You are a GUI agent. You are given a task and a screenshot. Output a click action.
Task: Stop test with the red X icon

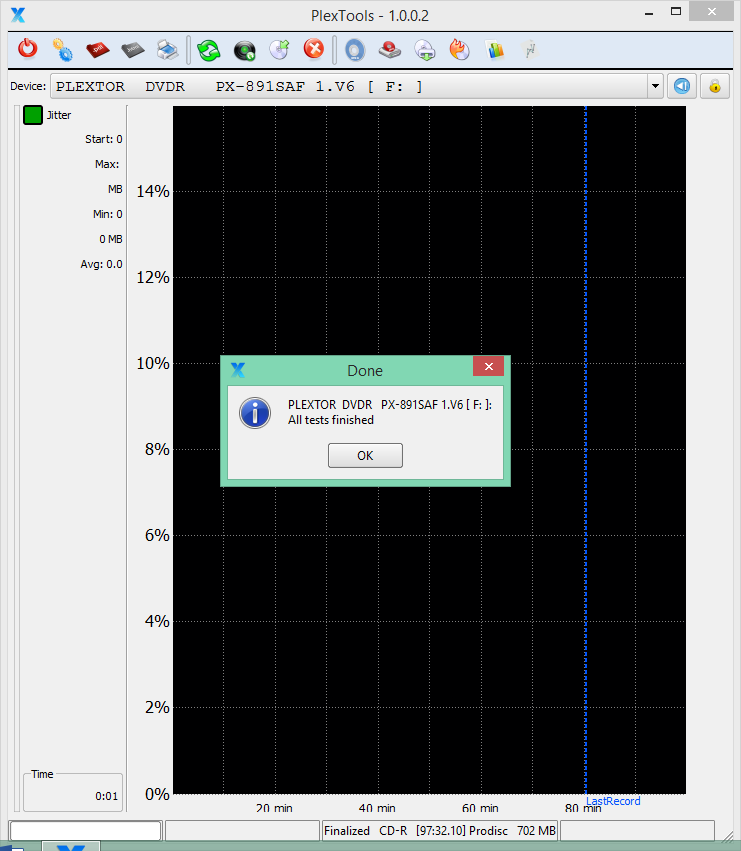click(314, 49)
